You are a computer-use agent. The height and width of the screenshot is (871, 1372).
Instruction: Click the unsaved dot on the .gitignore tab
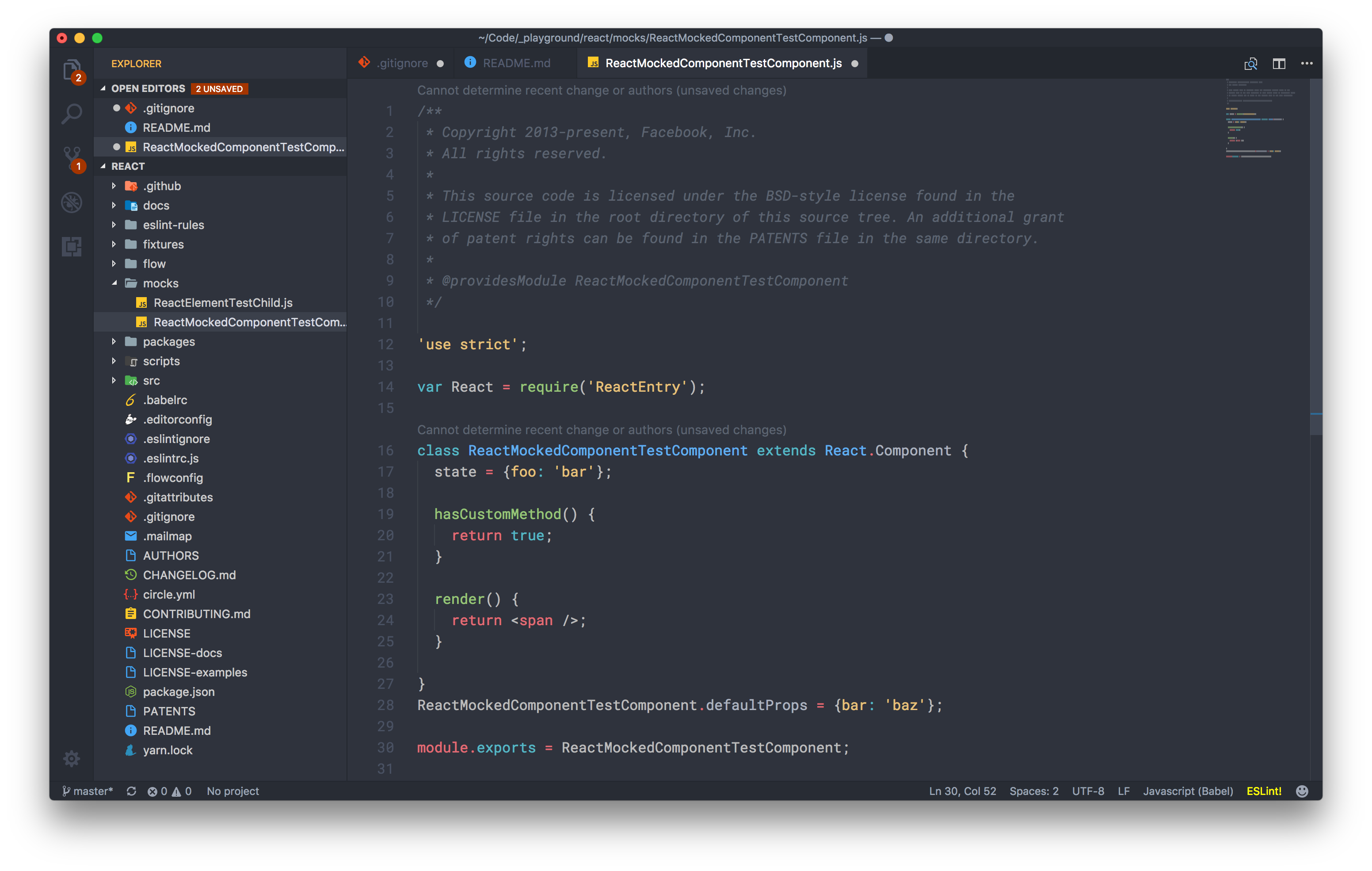pos(440,63)
